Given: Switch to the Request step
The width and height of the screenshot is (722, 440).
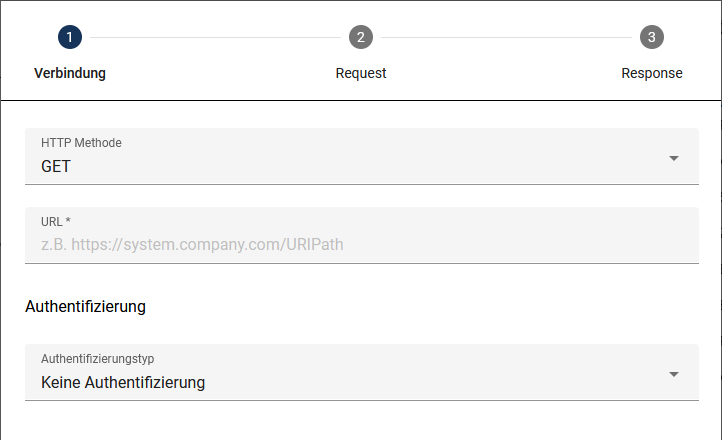Looking at the screenshot, I should point(361,73).
